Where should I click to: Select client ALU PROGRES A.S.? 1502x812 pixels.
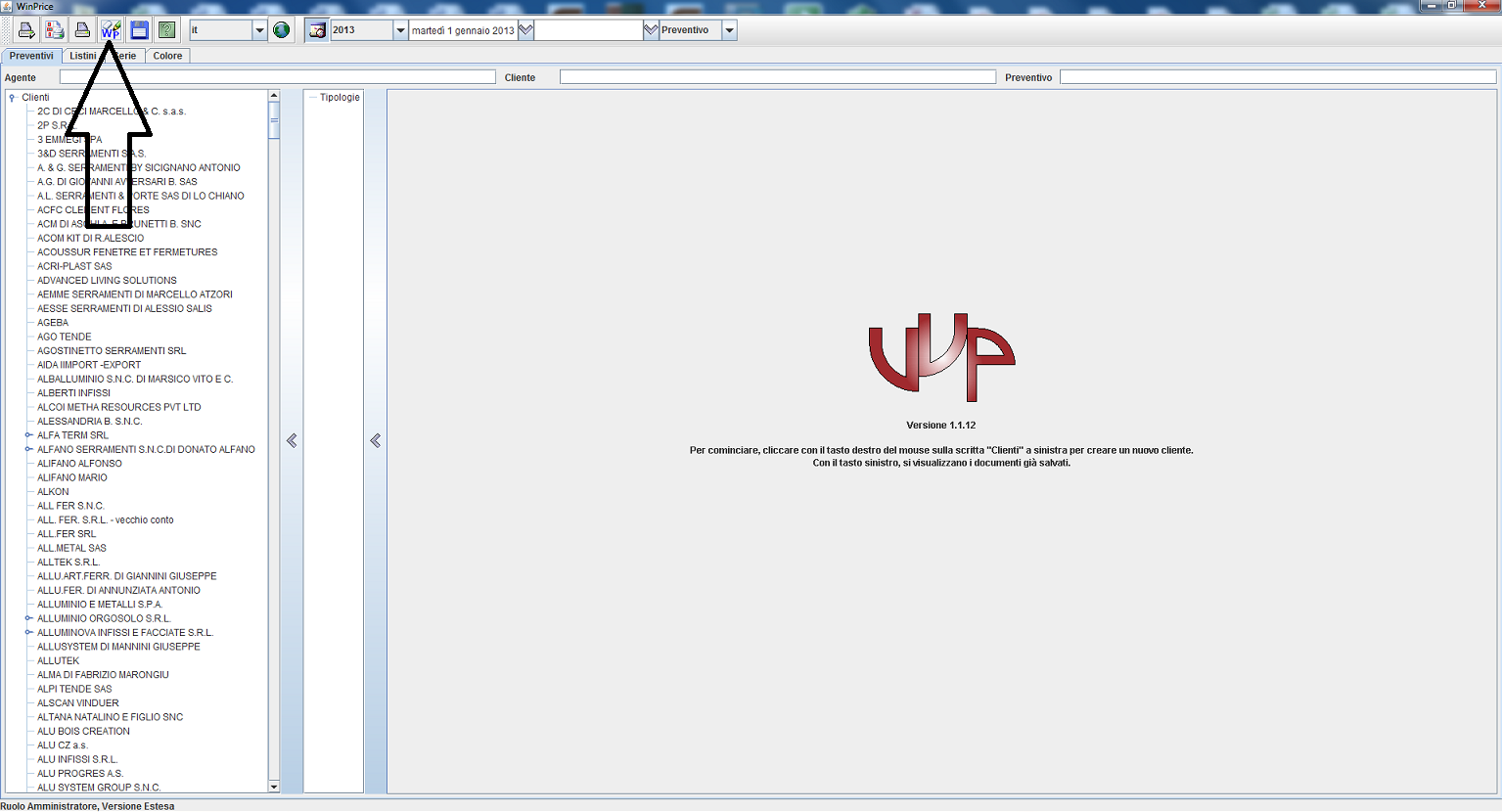tap(80, 773)
